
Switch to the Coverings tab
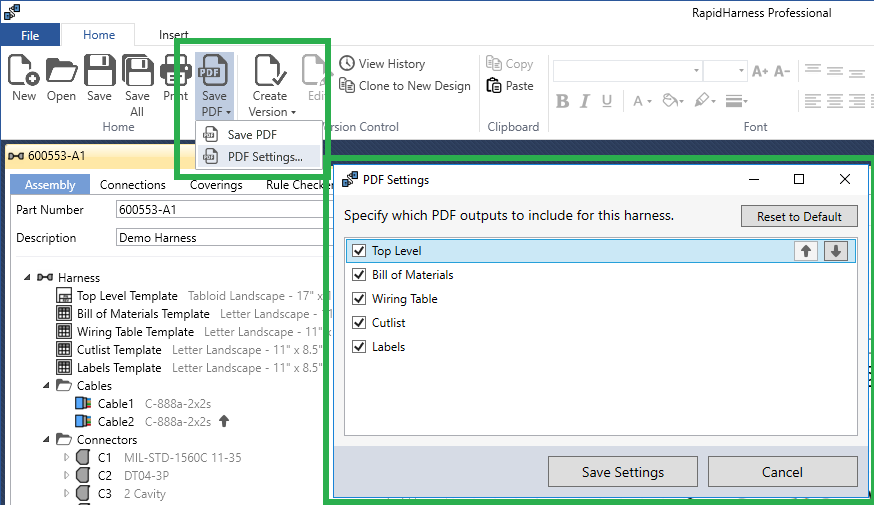pyautogui.click(x=216, y=184)
